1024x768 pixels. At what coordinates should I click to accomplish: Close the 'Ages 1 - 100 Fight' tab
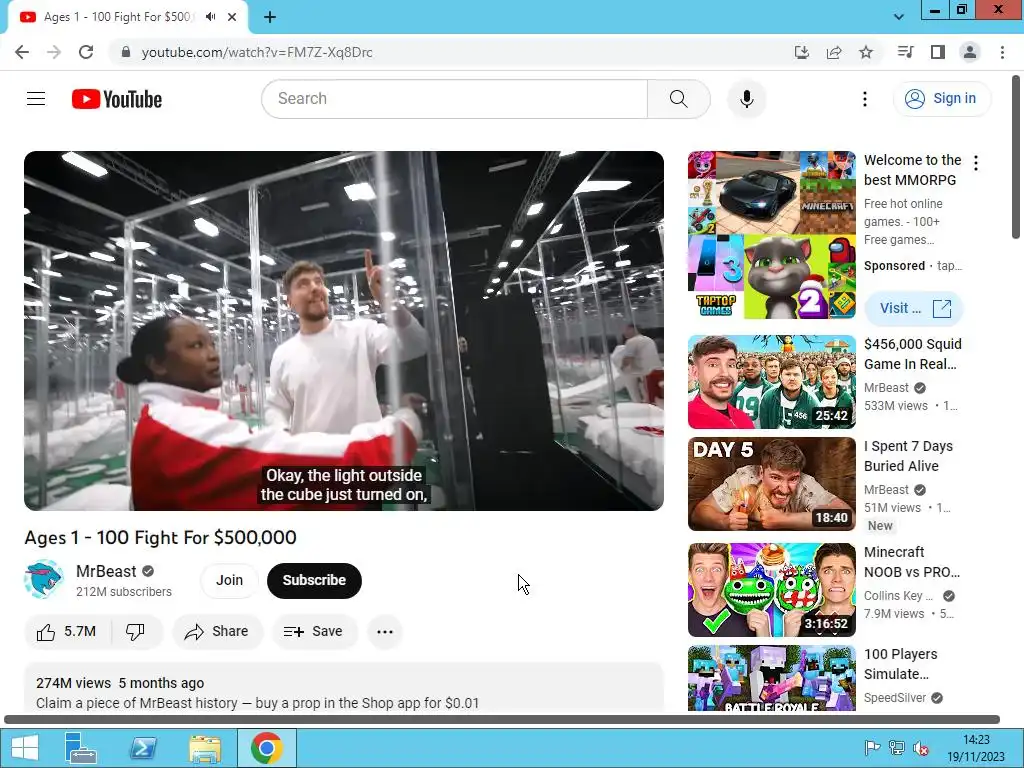point(232,17)
